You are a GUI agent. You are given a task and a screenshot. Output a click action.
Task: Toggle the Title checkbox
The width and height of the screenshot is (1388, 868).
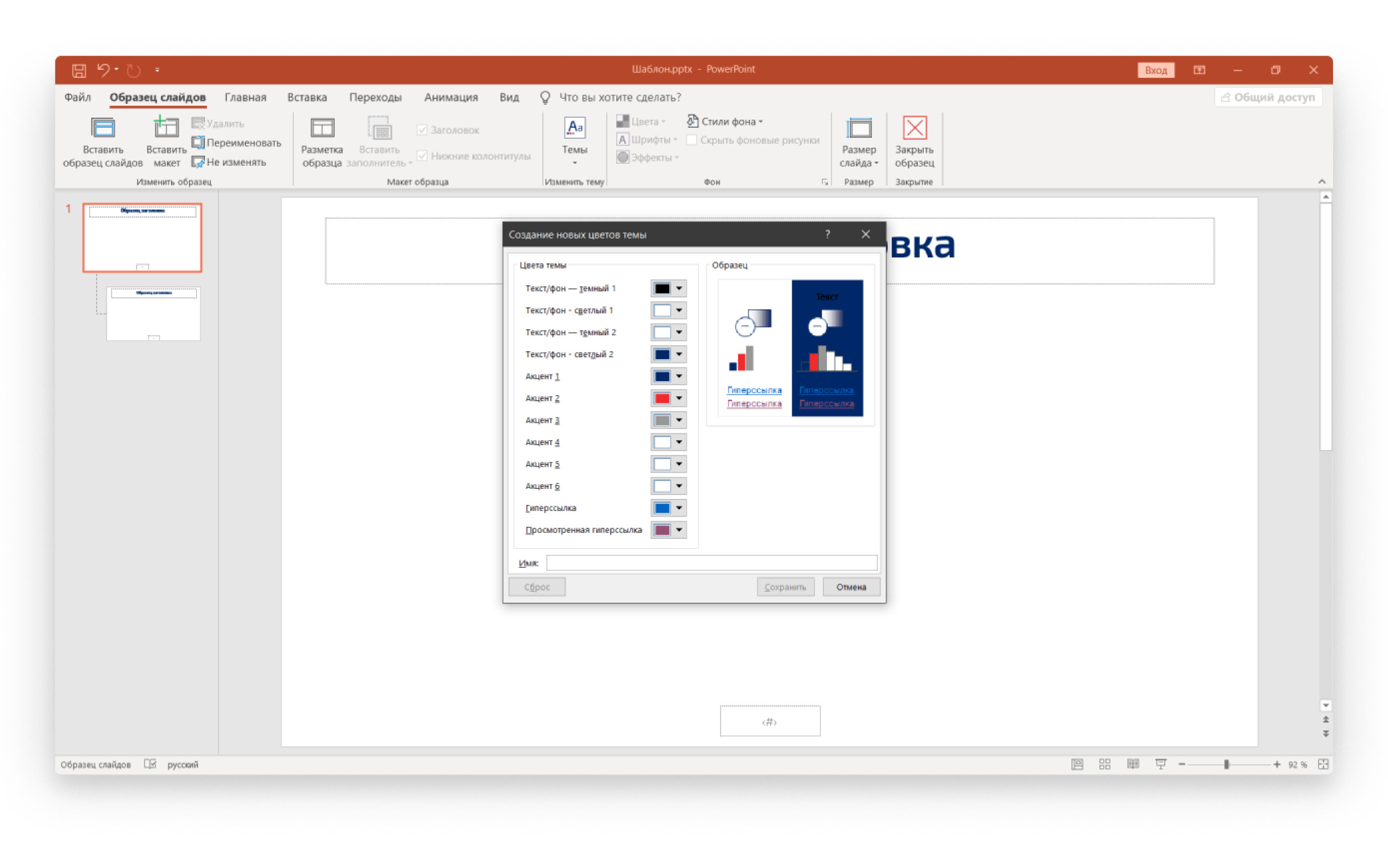(x=422, y=130)
